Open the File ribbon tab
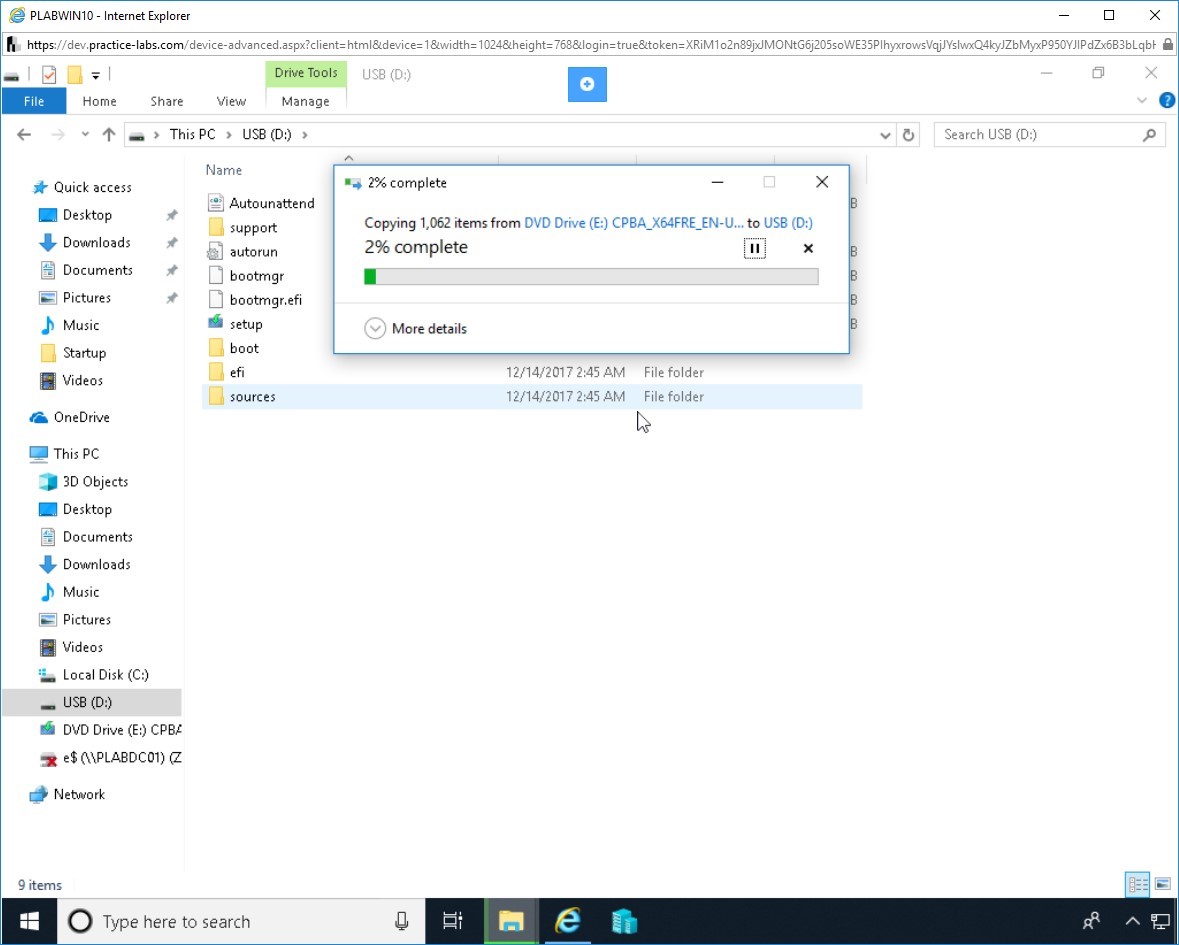 click(34, 101)
